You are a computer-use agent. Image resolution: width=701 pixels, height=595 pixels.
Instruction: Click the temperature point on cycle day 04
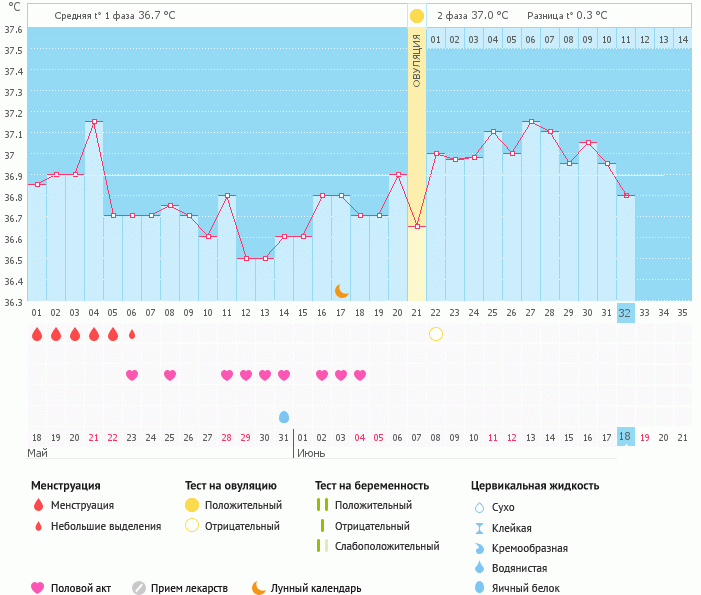click(94, 122)
